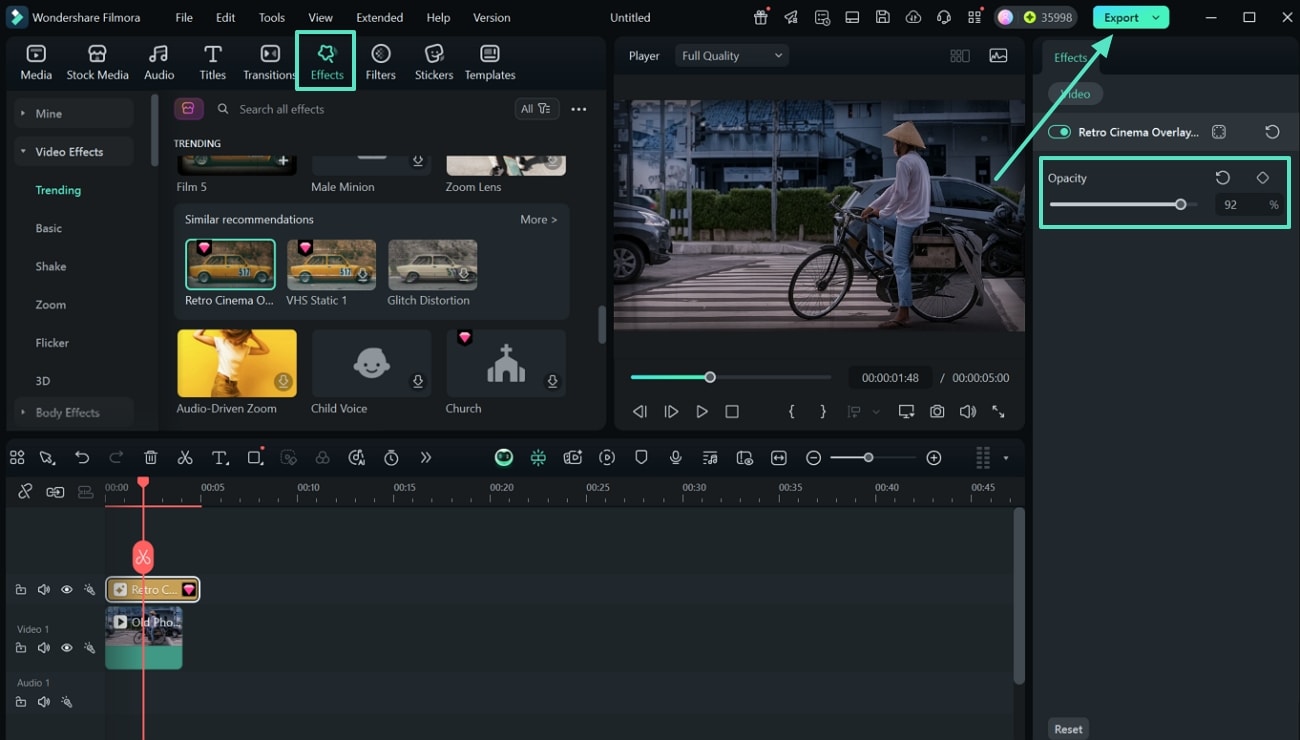Switch to the Filters tab
This screenshot has height=740, width=1300.
pyautogui.click(x=380, y=62)
